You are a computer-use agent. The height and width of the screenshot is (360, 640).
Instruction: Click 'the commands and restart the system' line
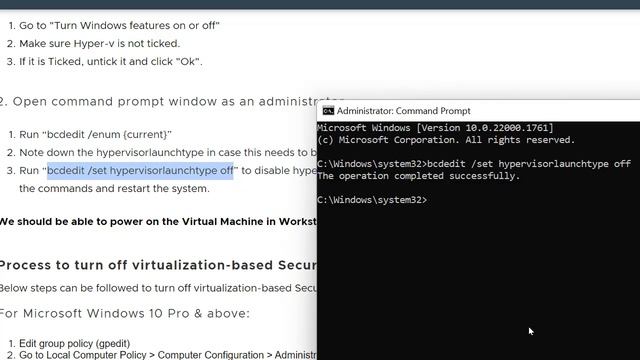click(x=114, y=189)
